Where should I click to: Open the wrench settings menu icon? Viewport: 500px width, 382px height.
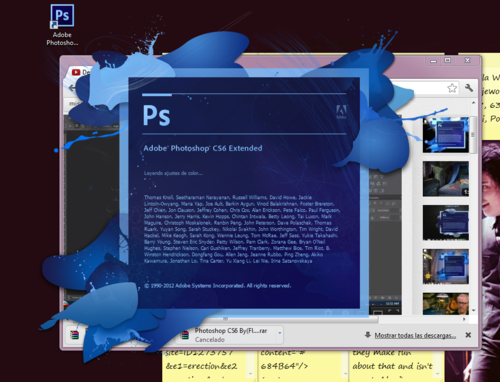[469, 88]
